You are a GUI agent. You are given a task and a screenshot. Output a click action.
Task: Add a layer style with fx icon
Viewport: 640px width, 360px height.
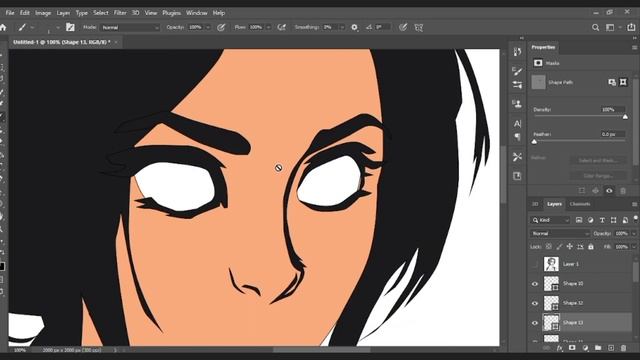560,348
